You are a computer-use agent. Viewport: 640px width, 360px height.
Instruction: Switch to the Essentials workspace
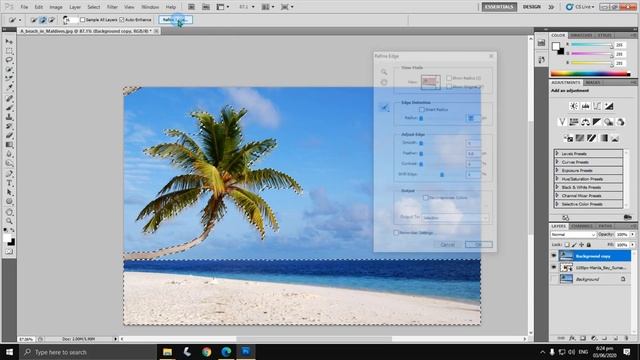coord(499,7)
